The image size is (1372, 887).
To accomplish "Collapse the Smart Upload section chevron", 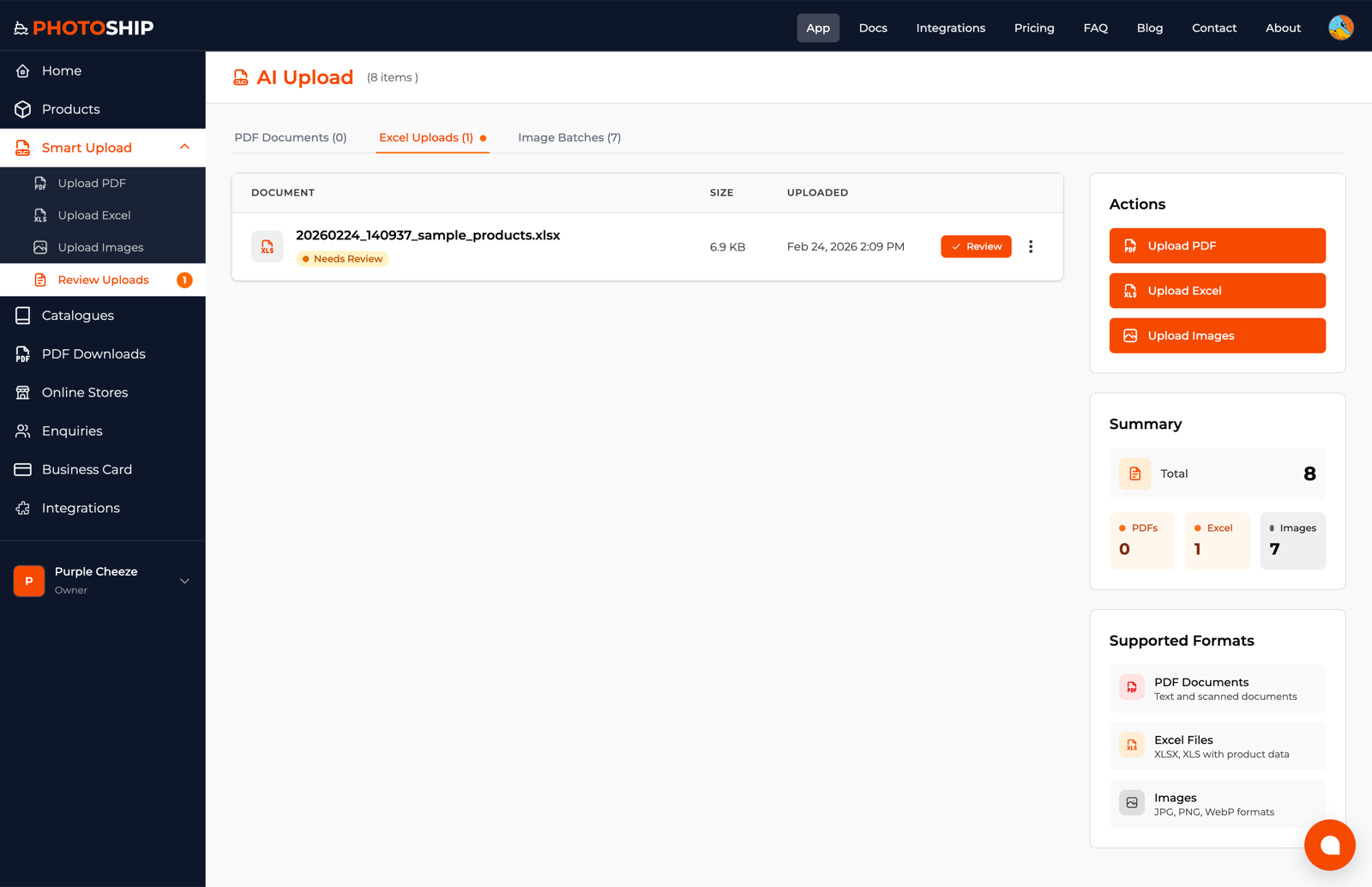I will pos(184,147).
